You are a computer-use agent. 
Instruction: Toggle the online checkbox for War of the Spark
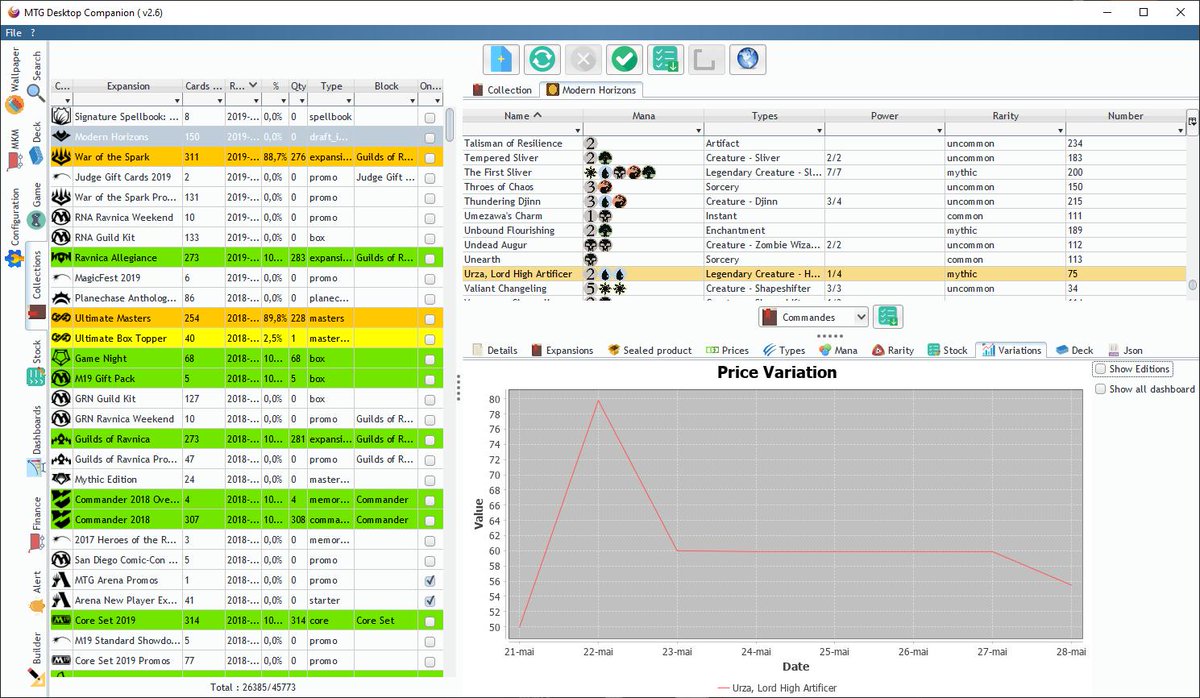click(429, 157)
